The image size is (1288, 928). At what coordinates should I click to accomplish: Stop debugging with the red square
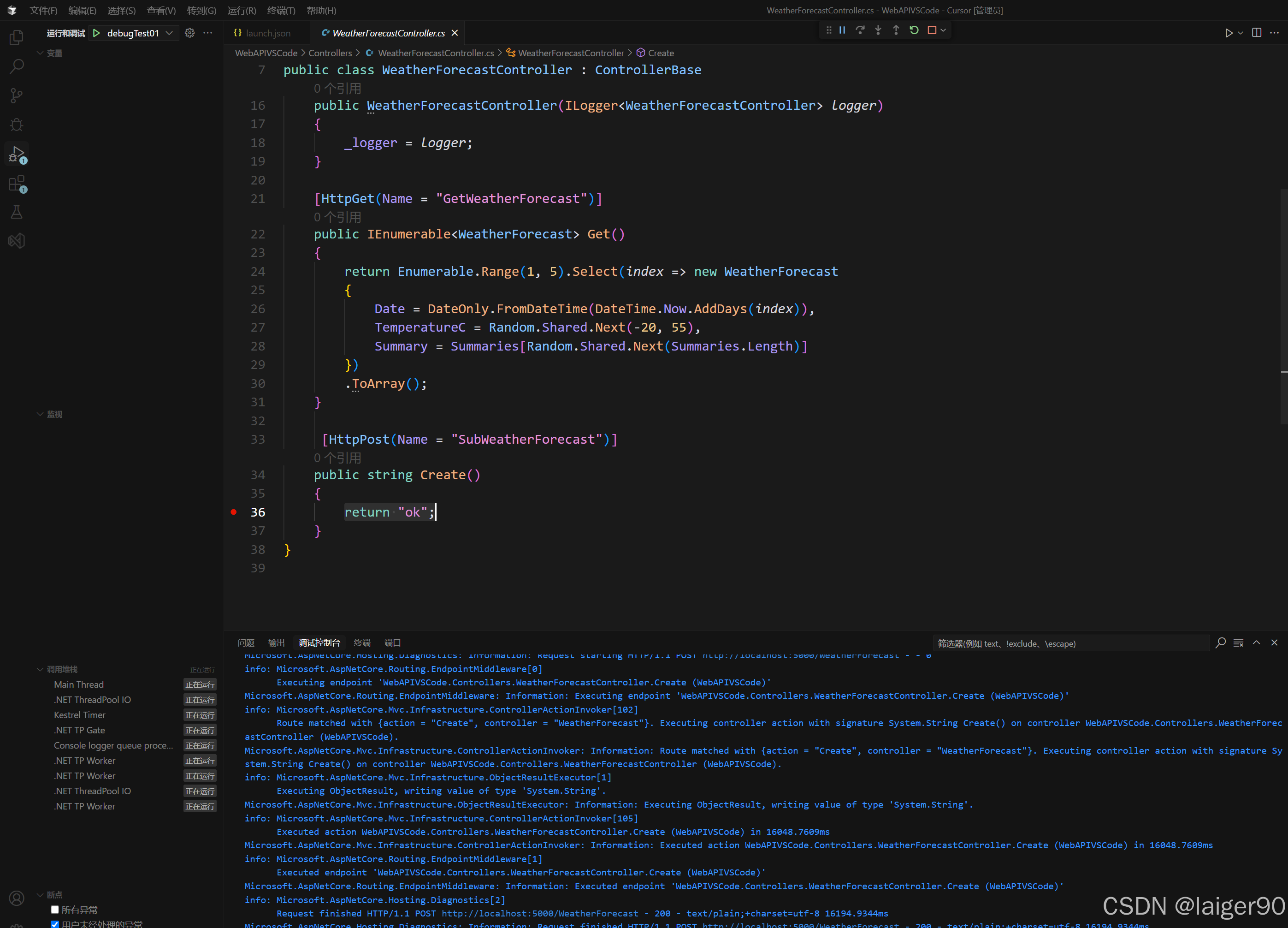click(931, 30)
